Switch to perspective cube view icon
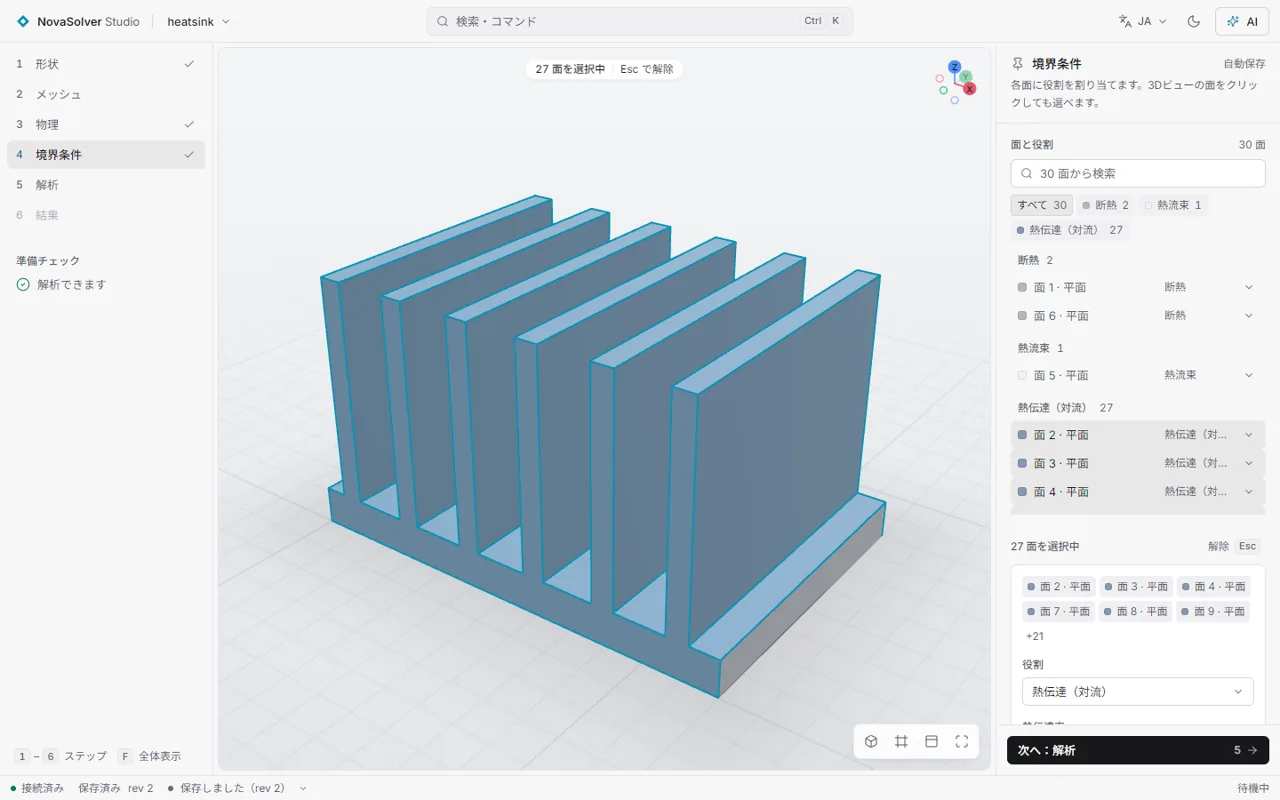Viewport: 1280px width, 800px height. tap(871, 741)
